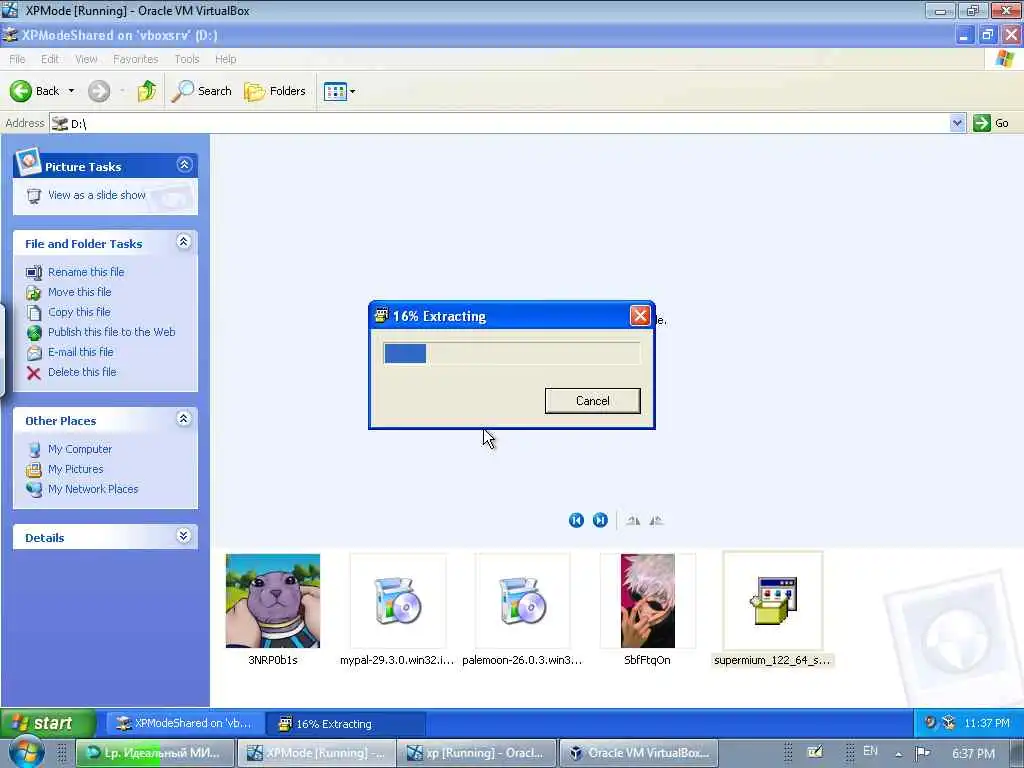Open My Computer link
This screenshot has width=1024, height=768.
pyautogui.click(x=80, y=449)
